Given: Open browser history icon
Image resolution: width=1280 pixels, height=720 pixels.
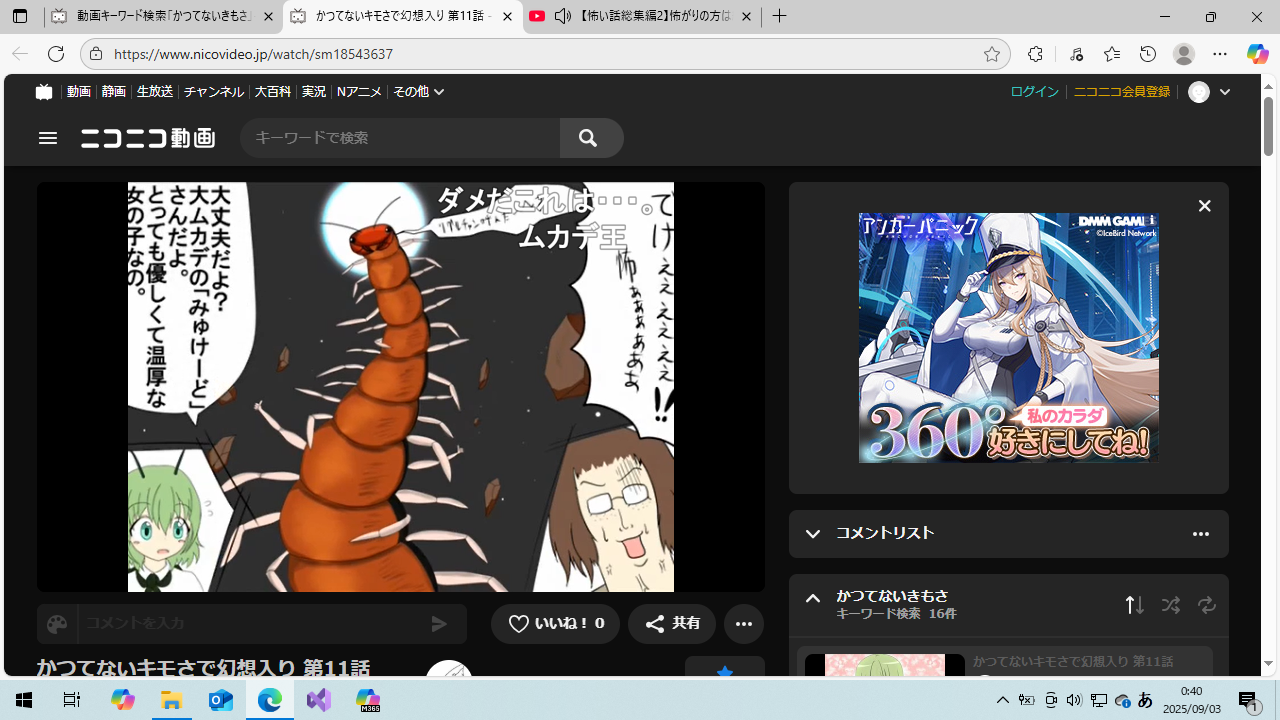Looking at the screenshot, I should (1148, 54).
